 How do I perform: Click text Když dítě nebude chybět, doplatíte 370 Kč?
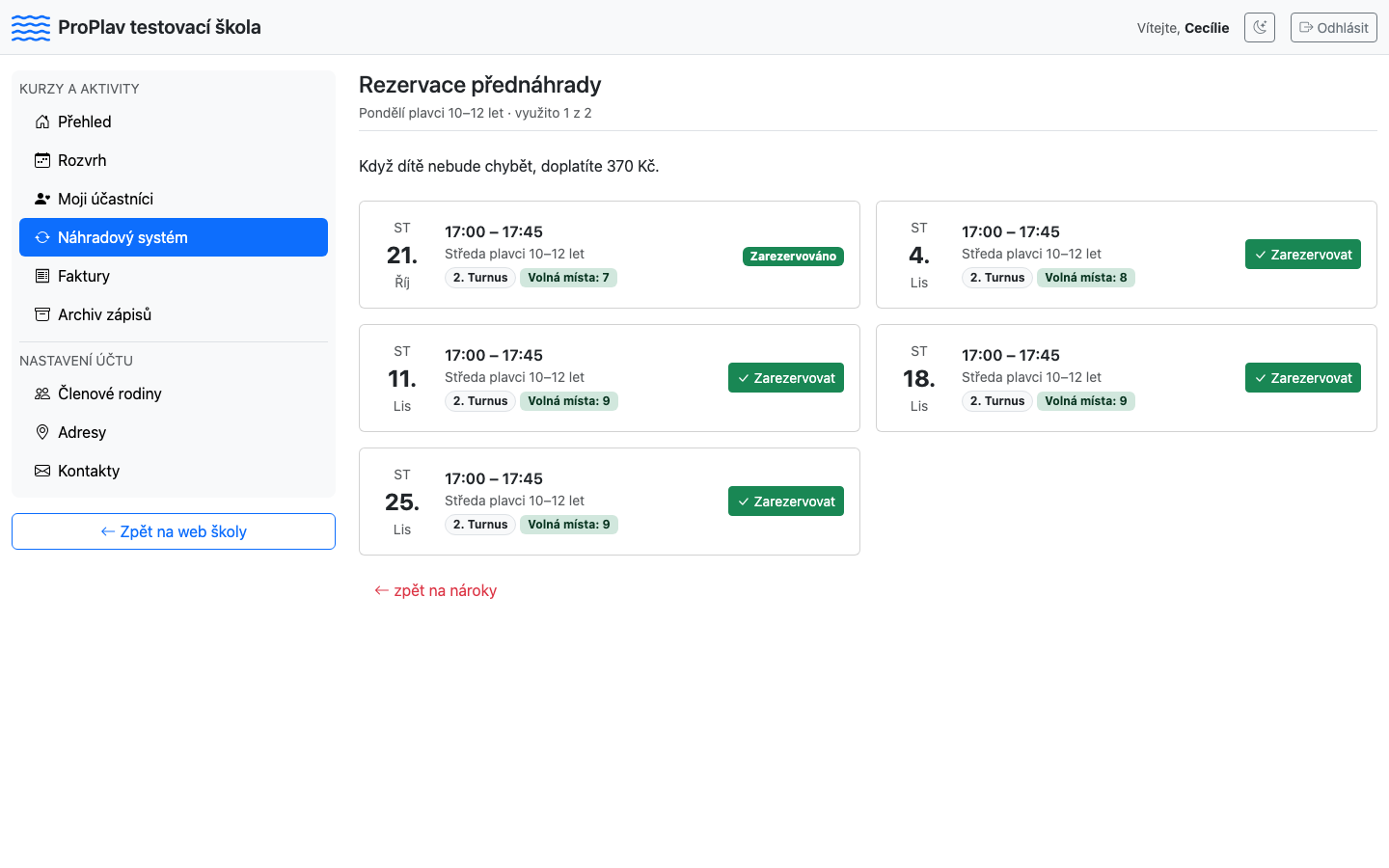coord(509,166)
